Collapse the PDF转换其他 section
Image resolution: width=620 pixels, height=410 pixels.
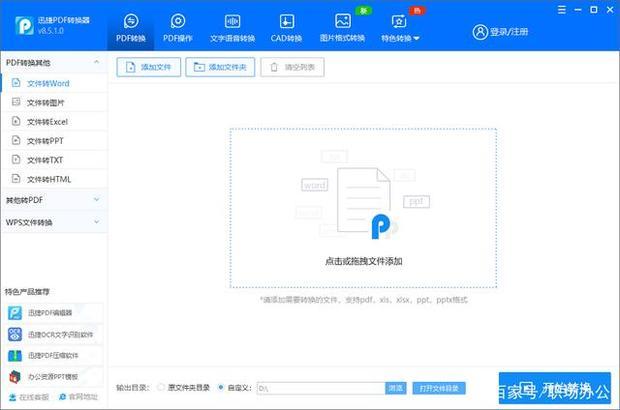[96, 62]
